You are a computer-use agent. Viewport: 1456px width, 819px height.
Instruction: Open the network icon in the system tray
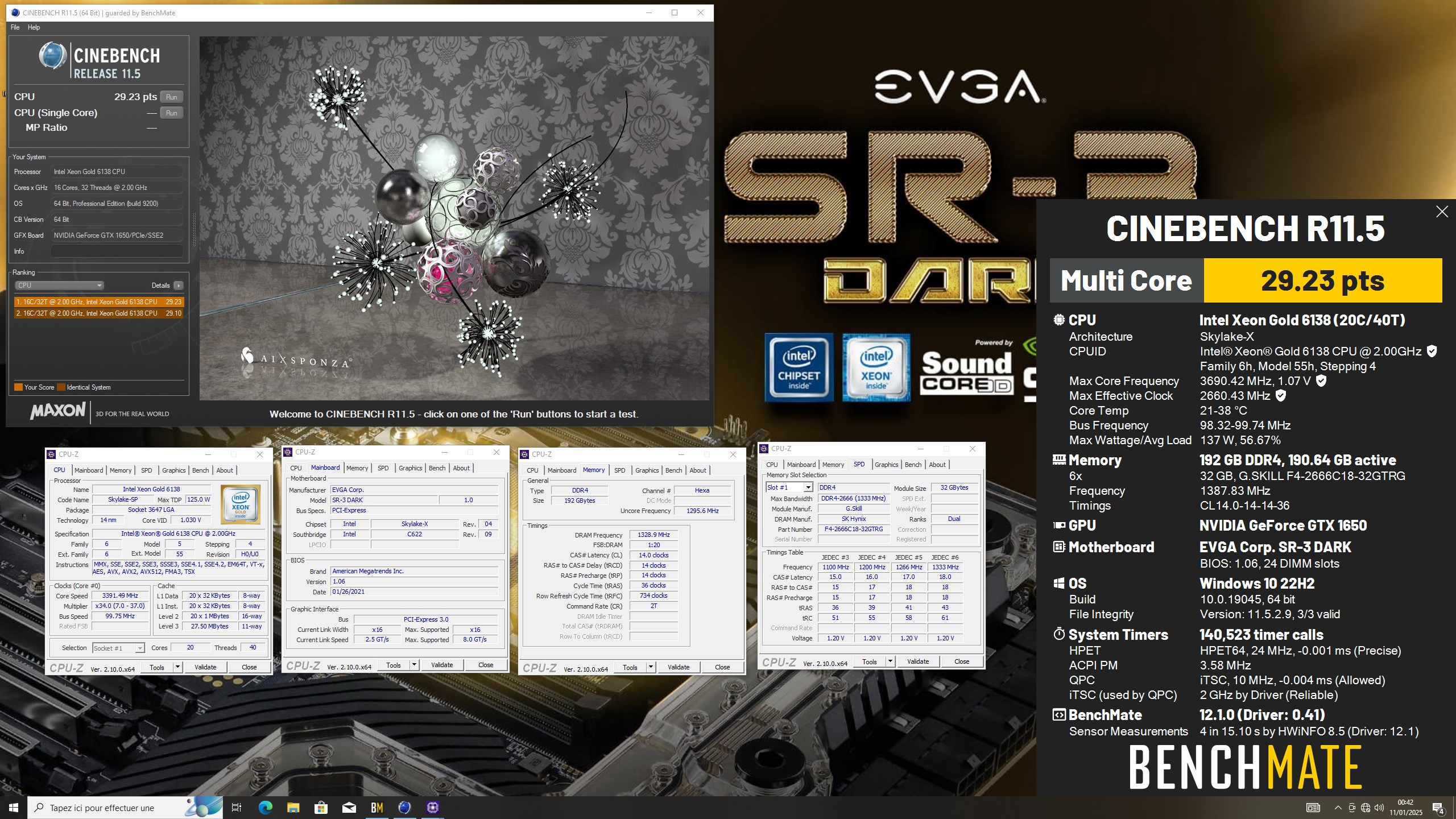click(x=1366, y=808)
